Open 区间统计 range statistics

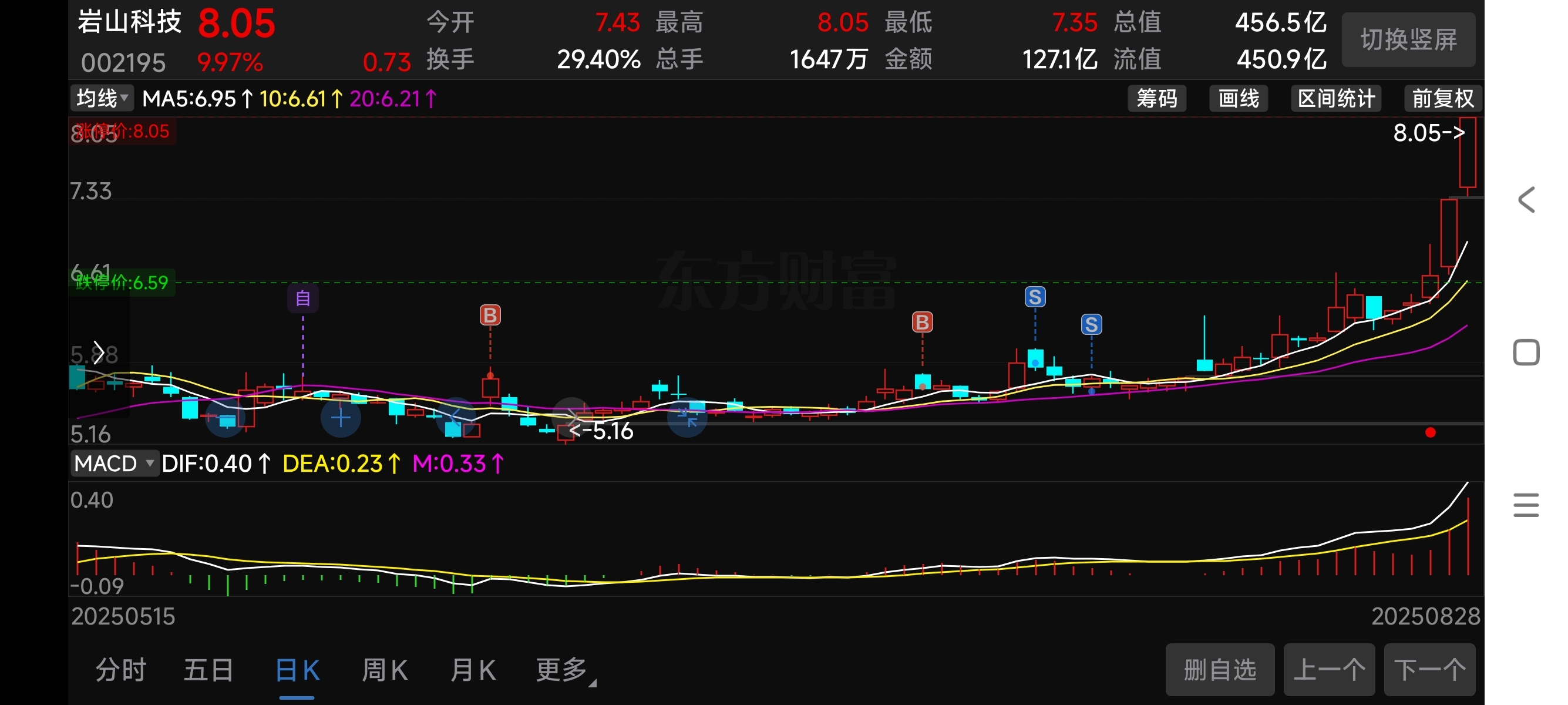(x=1335, y=98)
